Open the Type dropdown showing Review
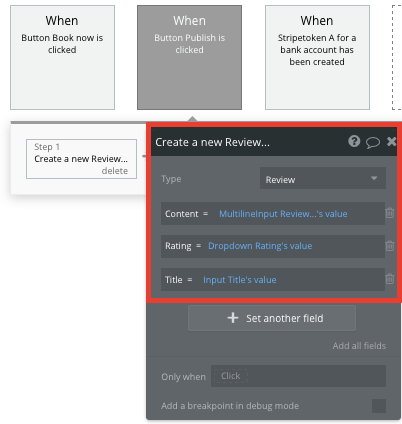The height and width of the screenshot is (424, 402). [x=323, y=179]
